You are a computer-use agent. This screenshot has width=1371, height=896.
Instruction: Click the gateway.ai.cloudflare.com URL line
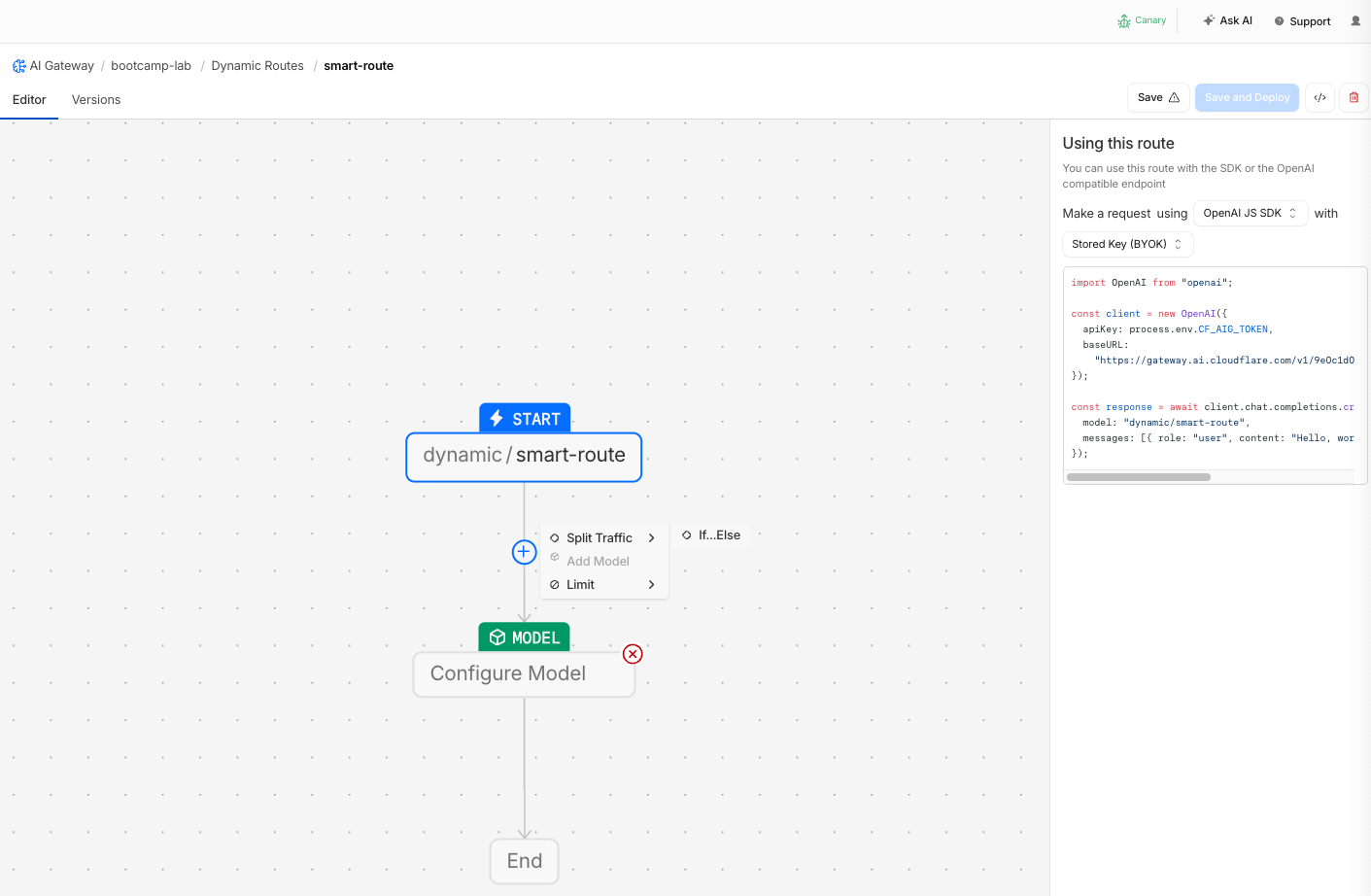[x=1224, y=361]
